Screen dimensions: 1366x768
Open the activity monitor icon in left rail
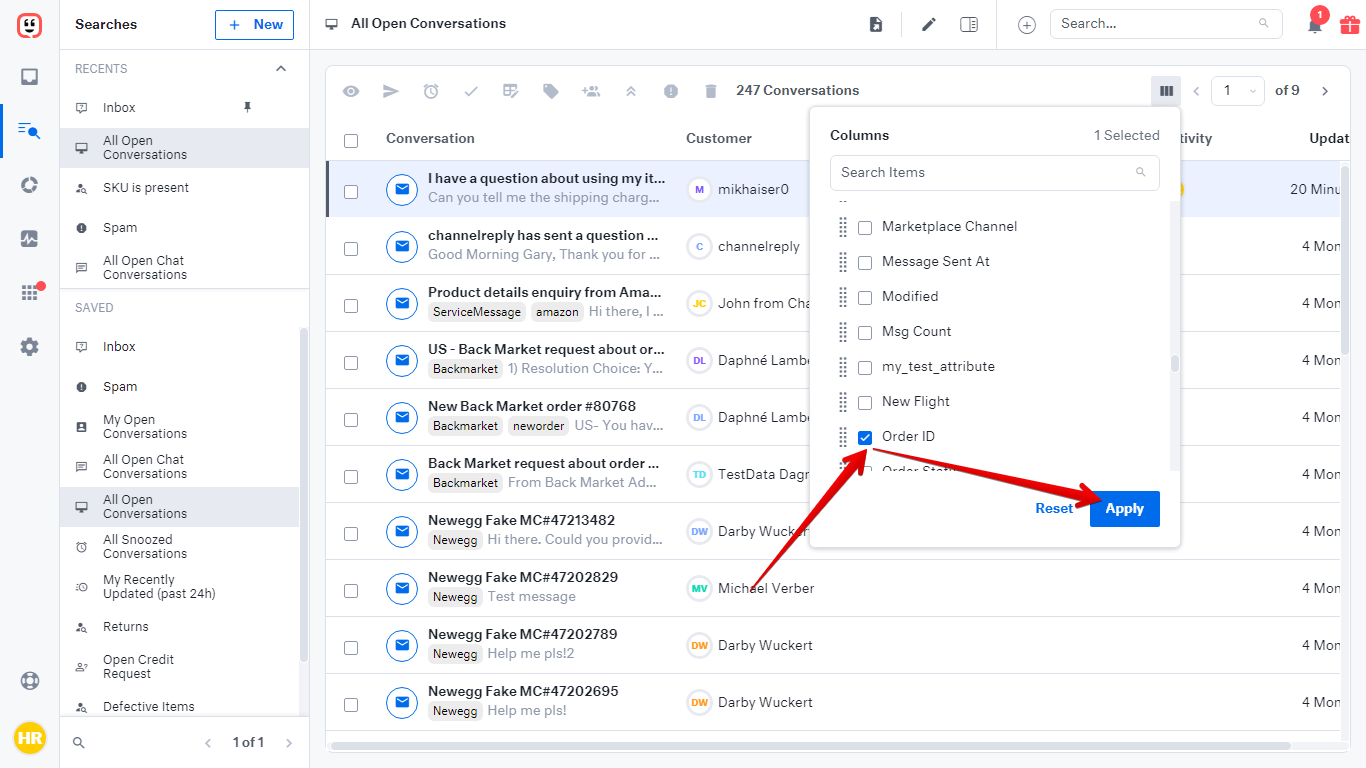pos(29,239)
